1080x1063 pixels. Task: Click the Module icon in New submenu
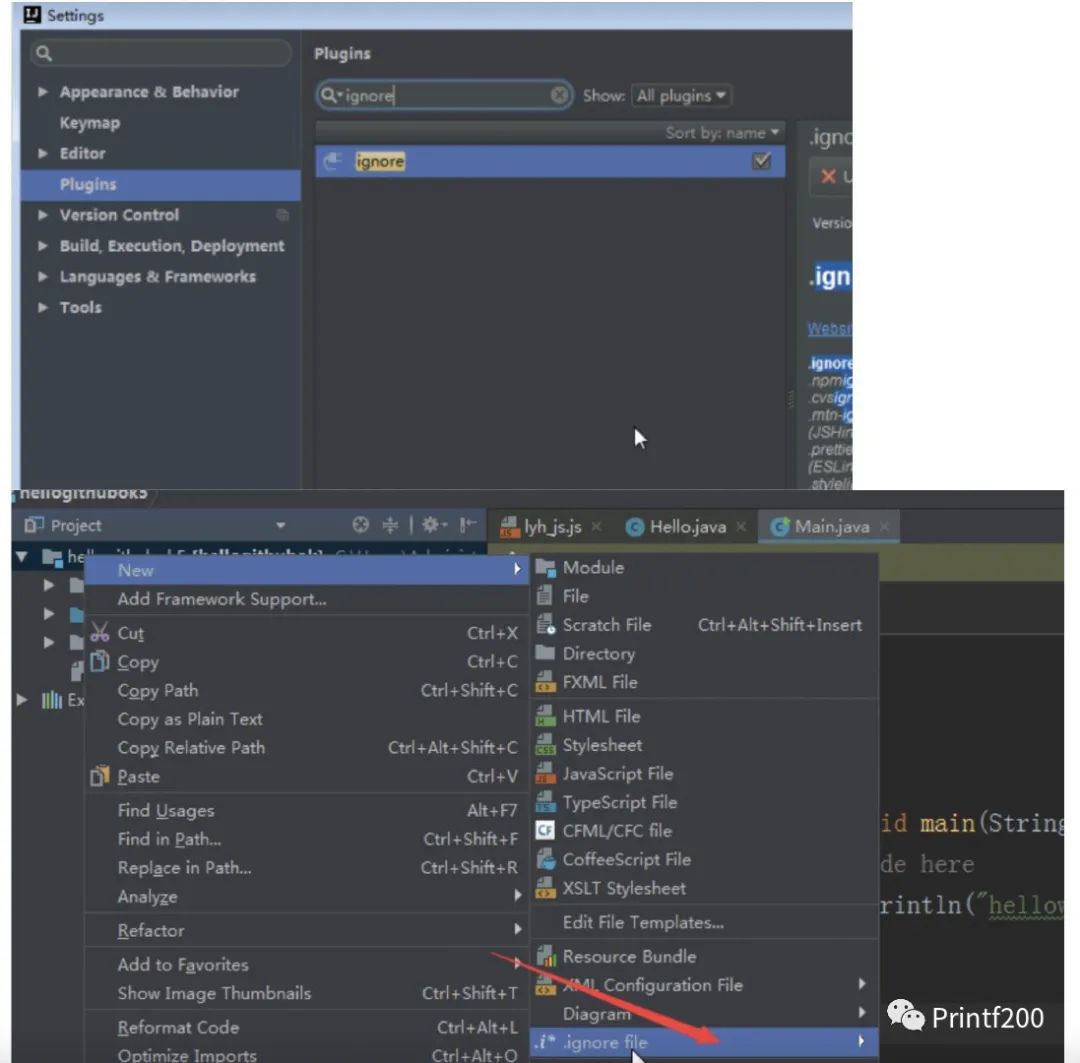(546, 568)
